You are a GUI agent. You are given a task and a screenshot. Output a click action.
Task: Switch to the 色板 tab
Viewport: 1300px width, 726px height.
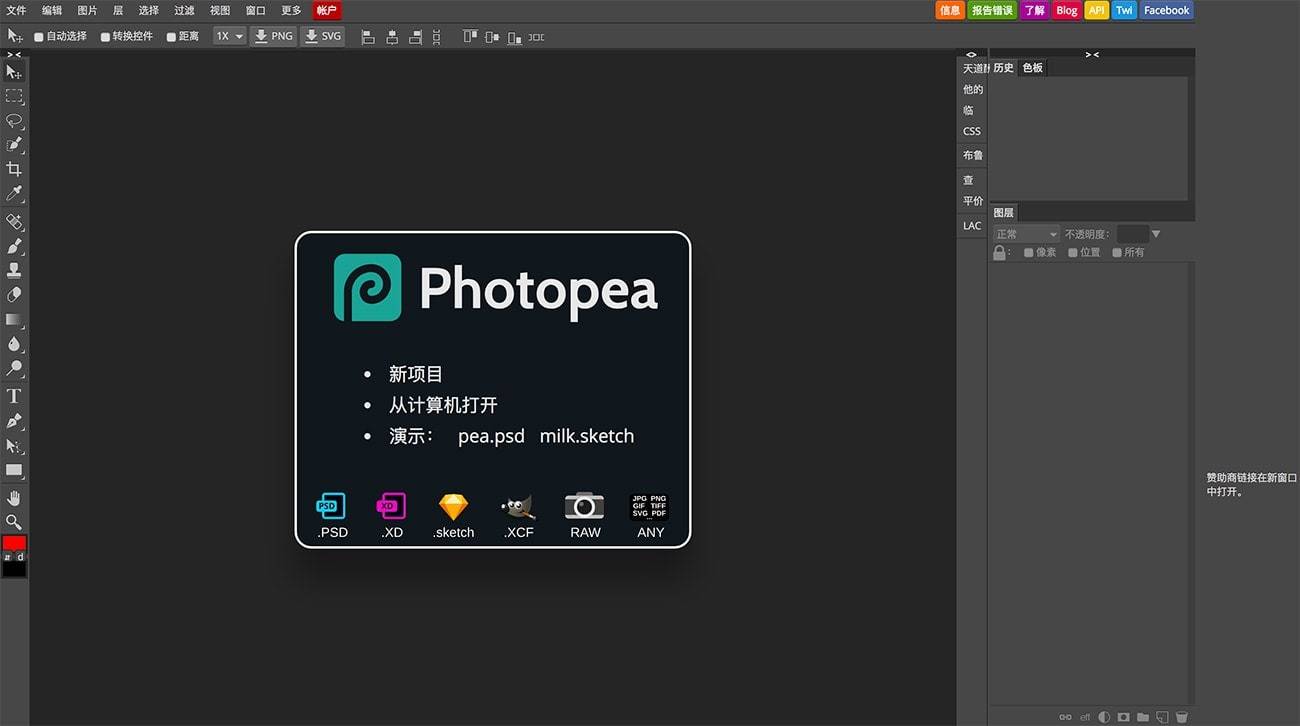click(x=1032, y=68)
